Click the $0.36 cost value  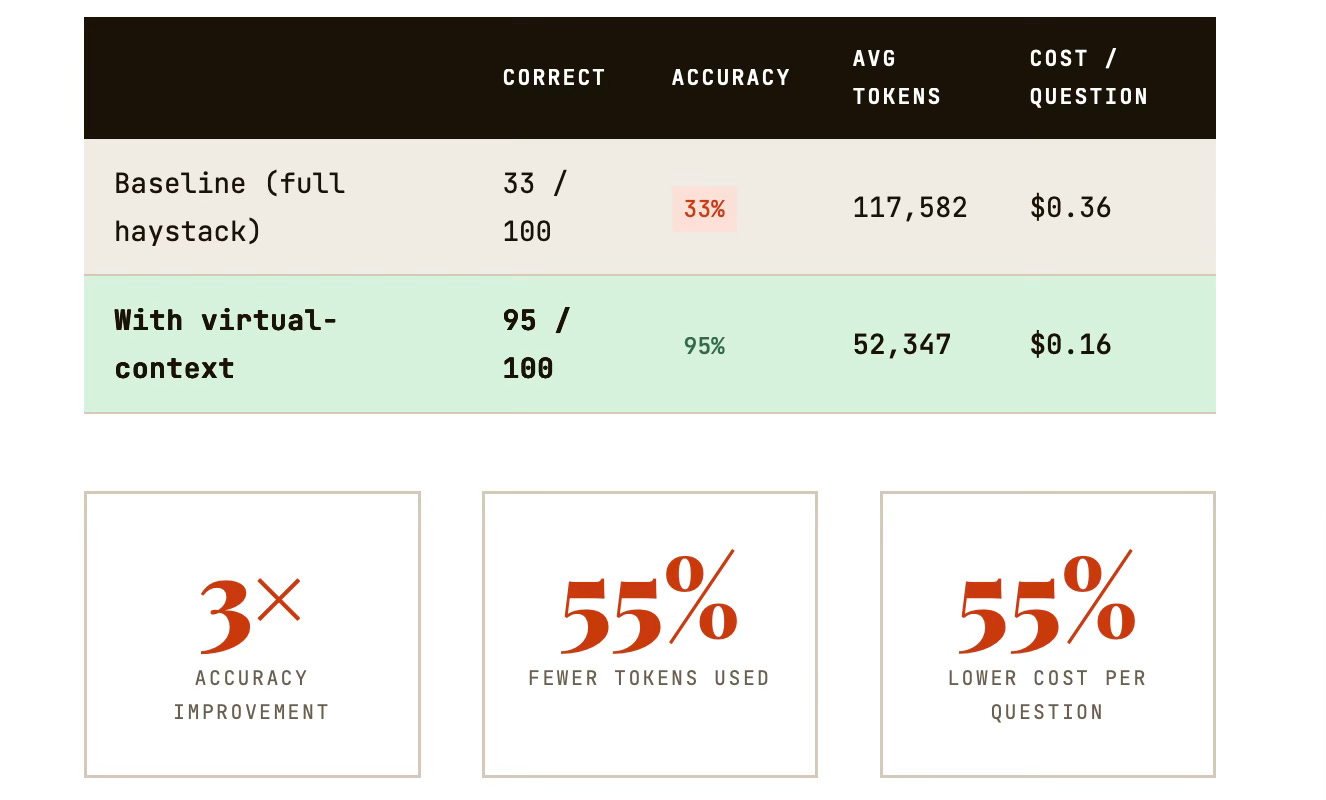1070,207
